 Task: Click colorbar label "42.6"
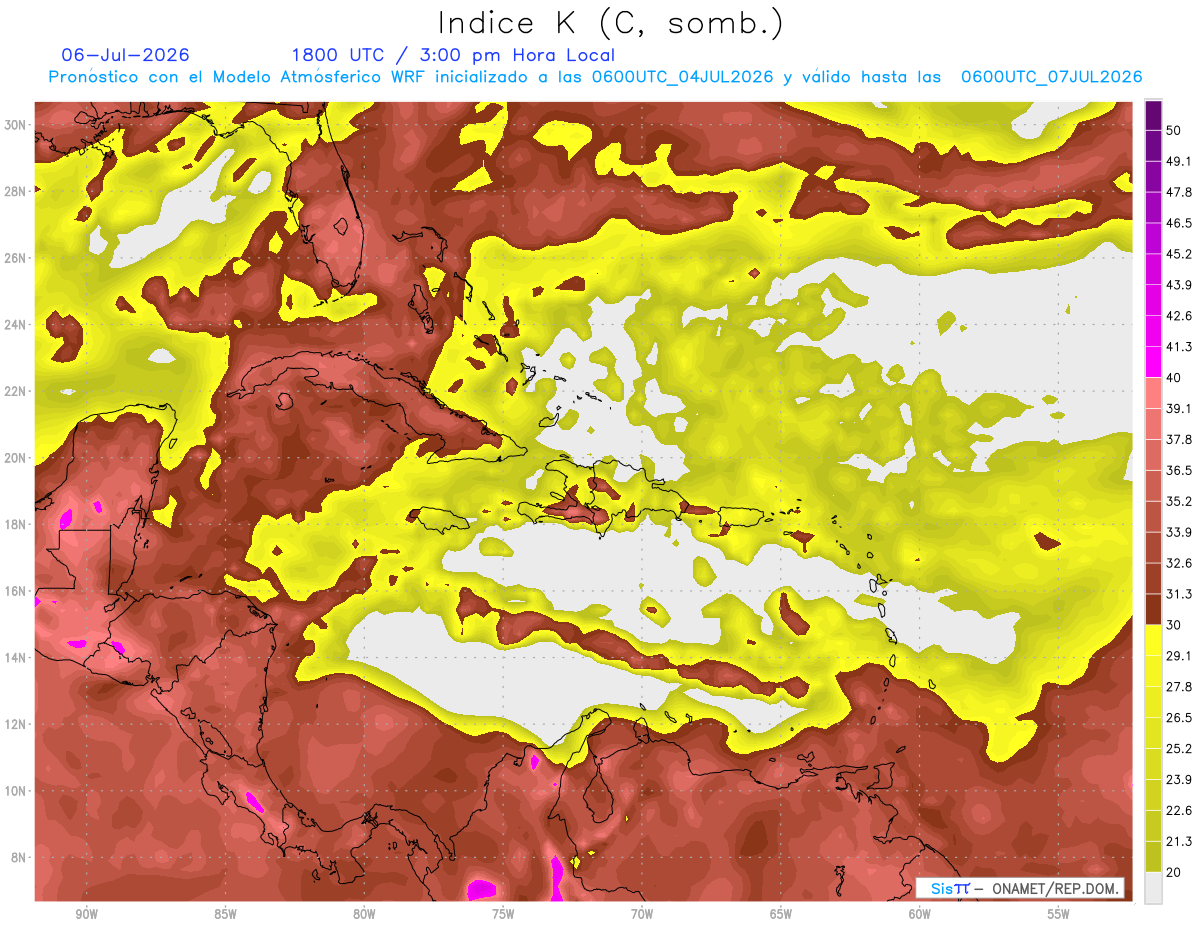click(1178, 316)
